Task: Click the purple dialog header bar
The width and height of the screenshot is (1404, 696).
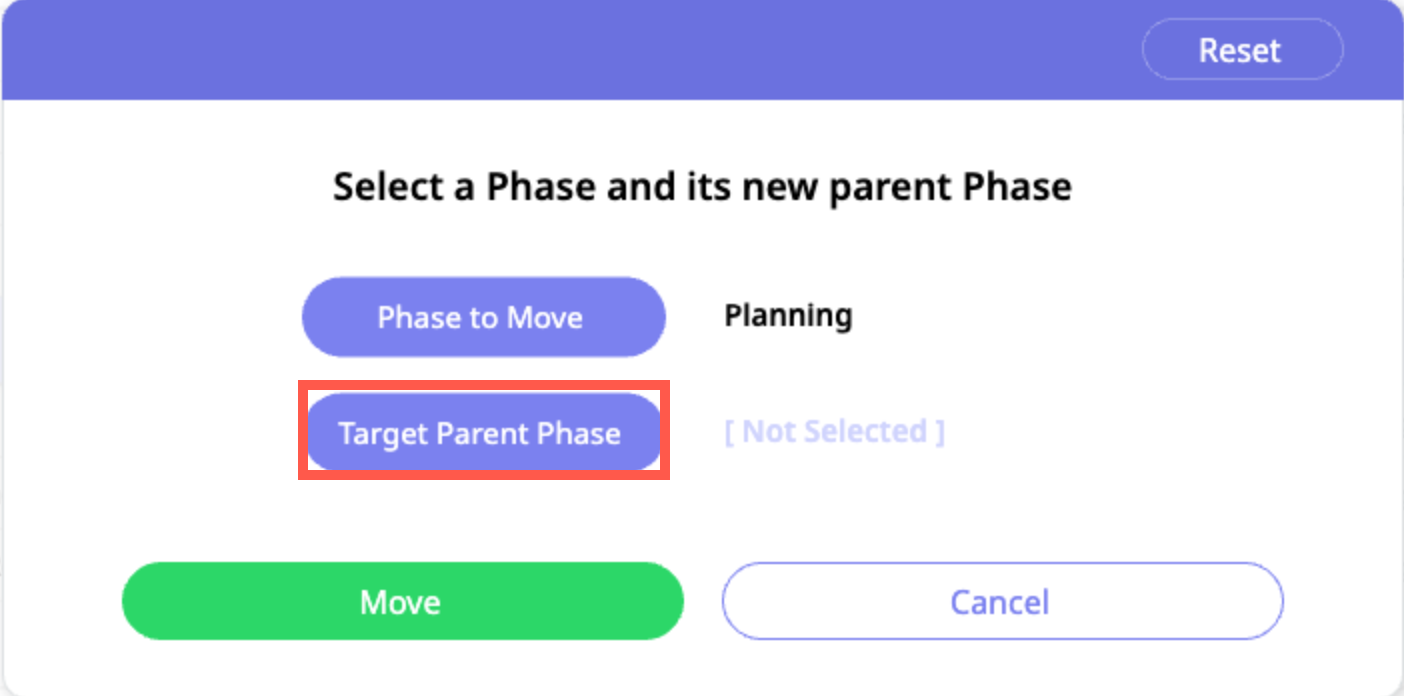Action: click(600, 50)
